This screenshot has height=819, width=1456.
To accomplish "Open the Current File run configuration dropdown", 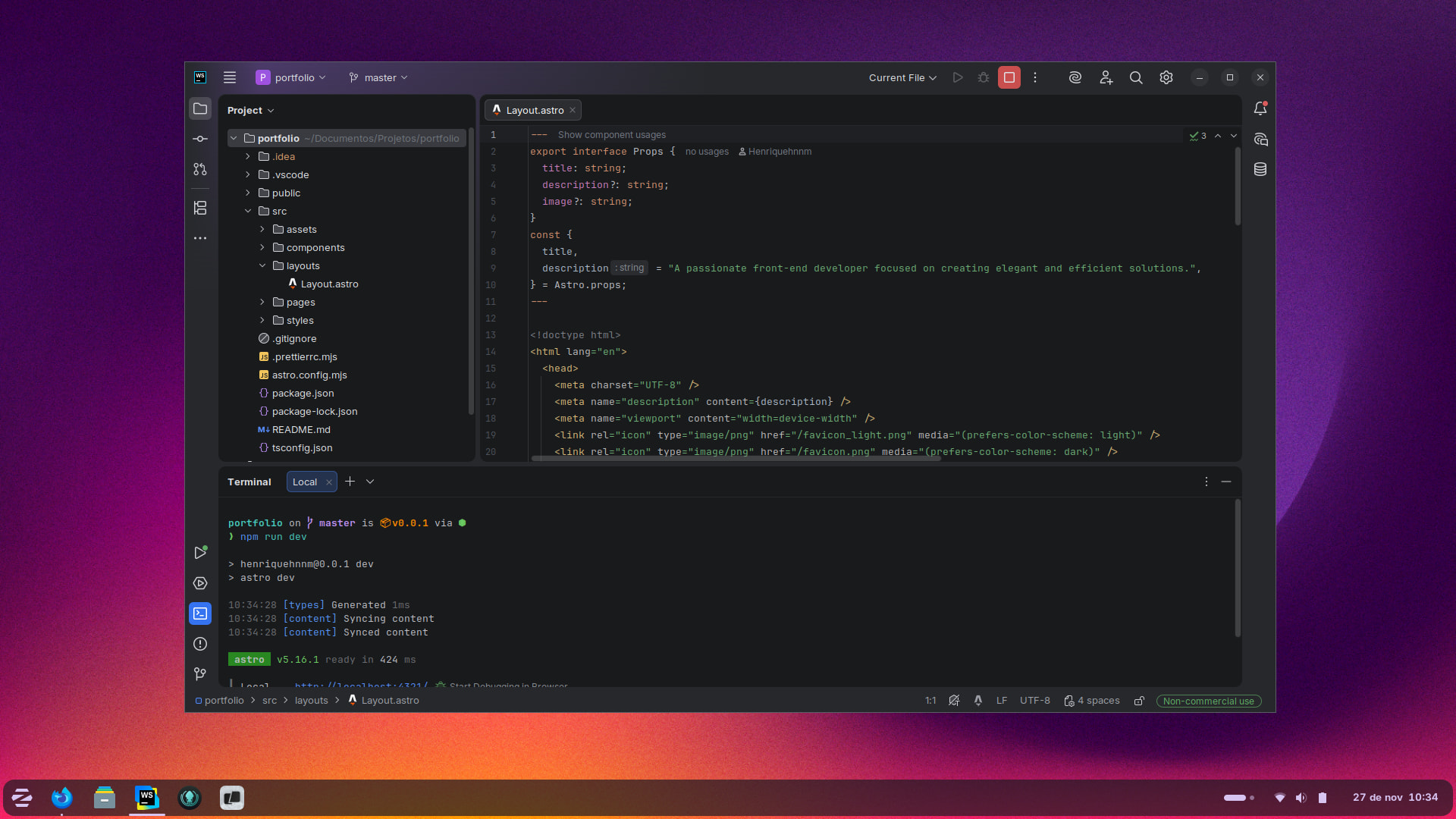I will coord(902,77).
